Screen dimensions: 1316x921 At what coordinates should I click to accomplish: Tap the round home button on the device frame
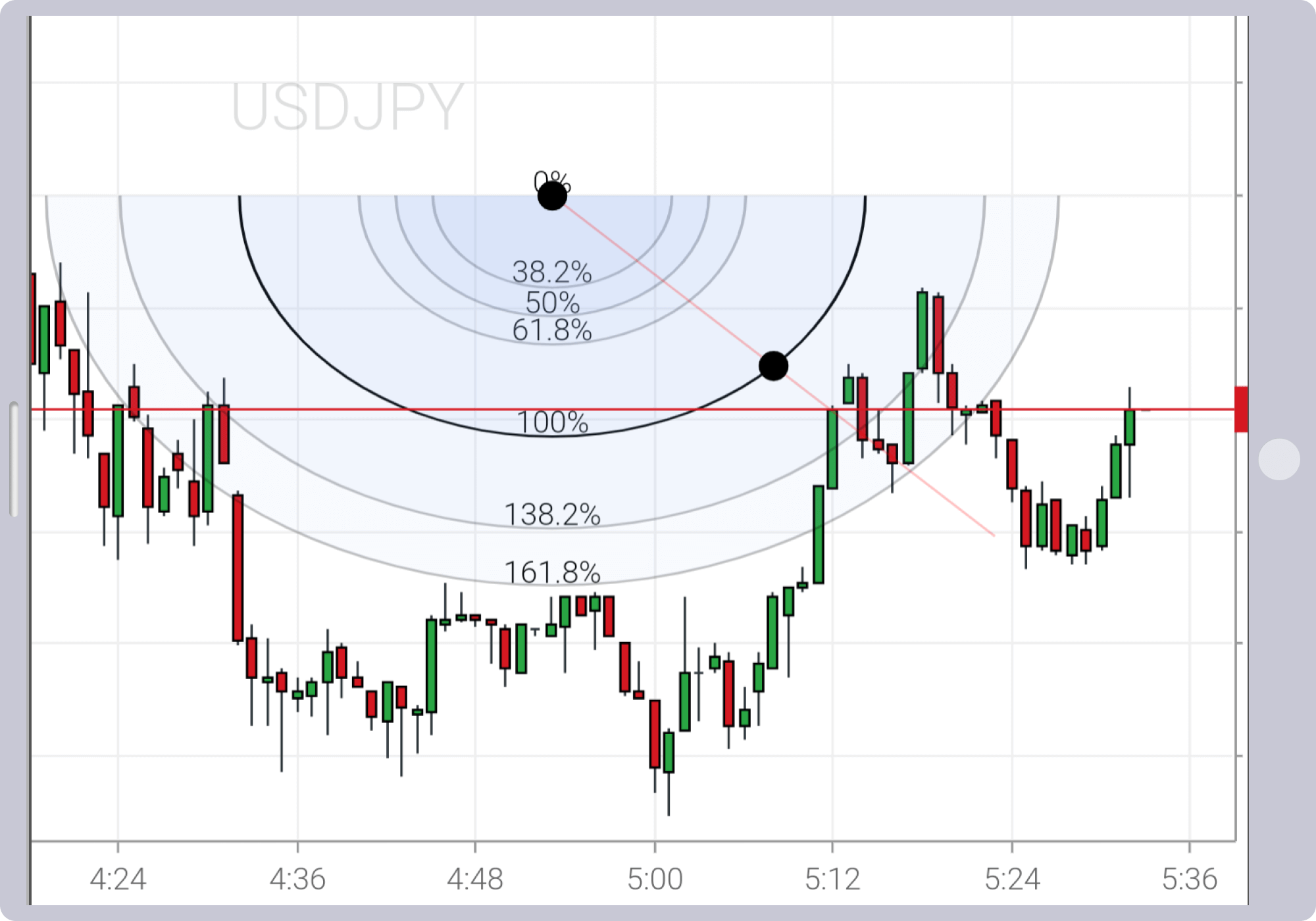(1278, 459)
